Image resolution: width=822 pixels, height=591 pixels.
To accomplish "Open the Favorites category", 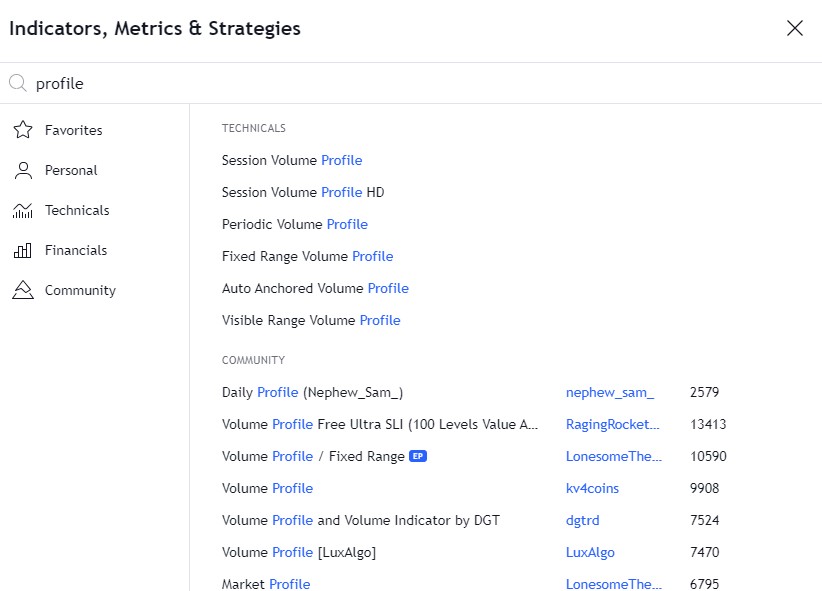I will click(73, 130).
